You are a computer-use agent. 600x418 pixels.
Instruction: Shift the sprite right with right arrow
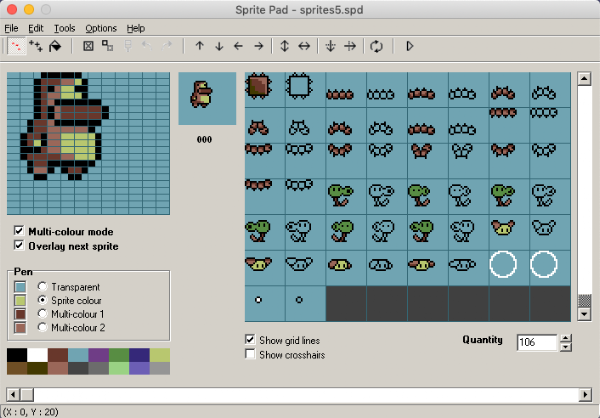tap(259, 46)
